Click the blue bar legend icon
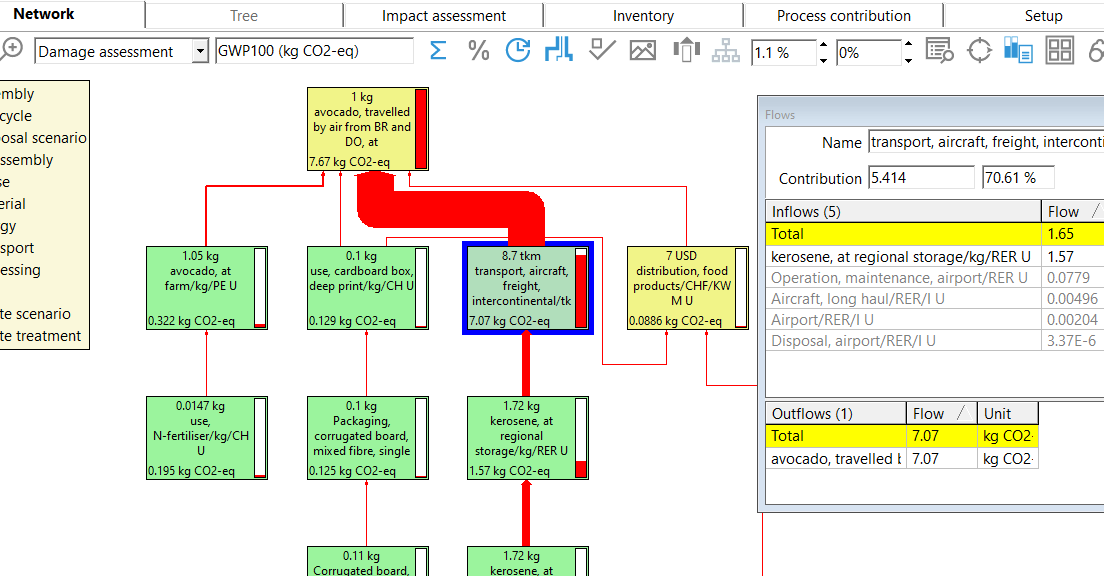 click(1018, 51)
